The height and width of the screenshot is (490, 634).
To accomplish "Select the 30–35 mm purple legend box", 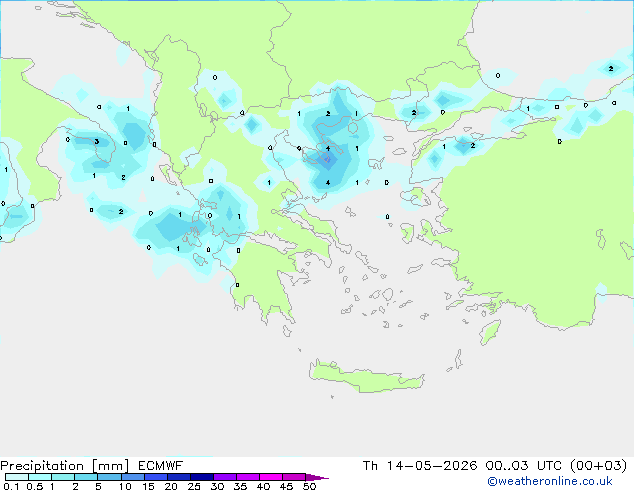I will [x=225, y=477].
